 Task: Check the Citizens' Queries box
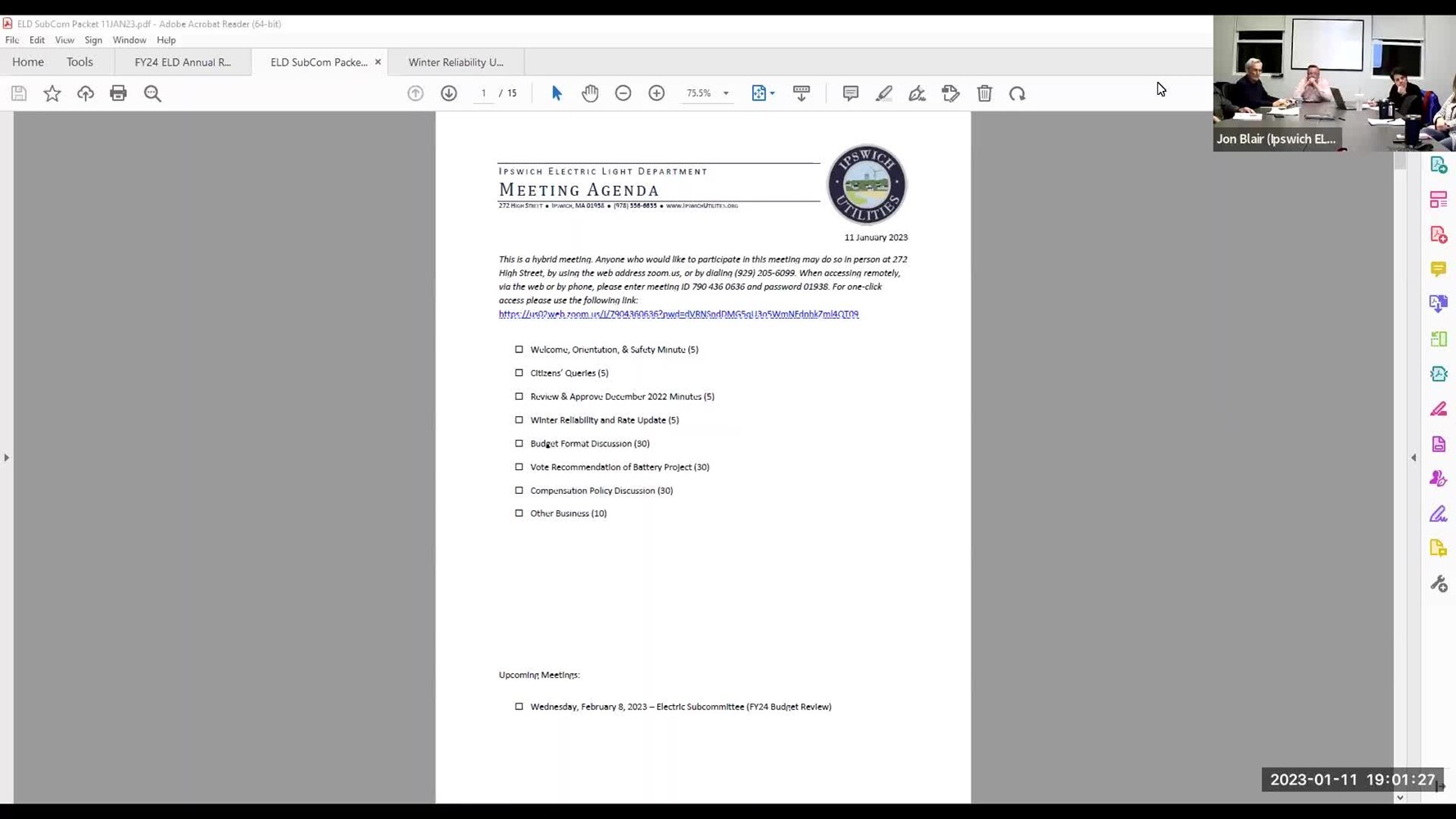pyautogui.click(x=519, y=373)
